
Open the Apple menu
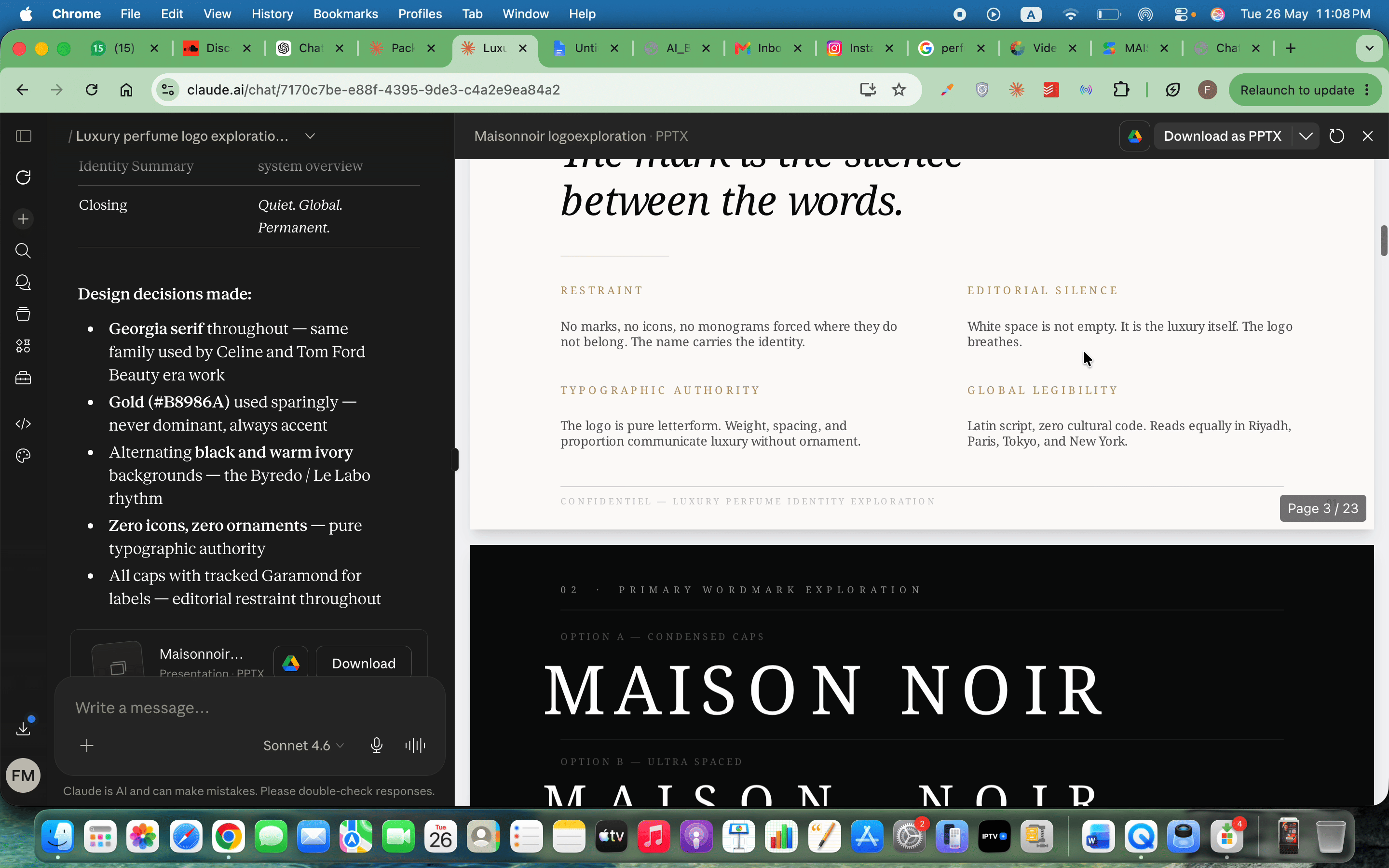coord(27,14)
